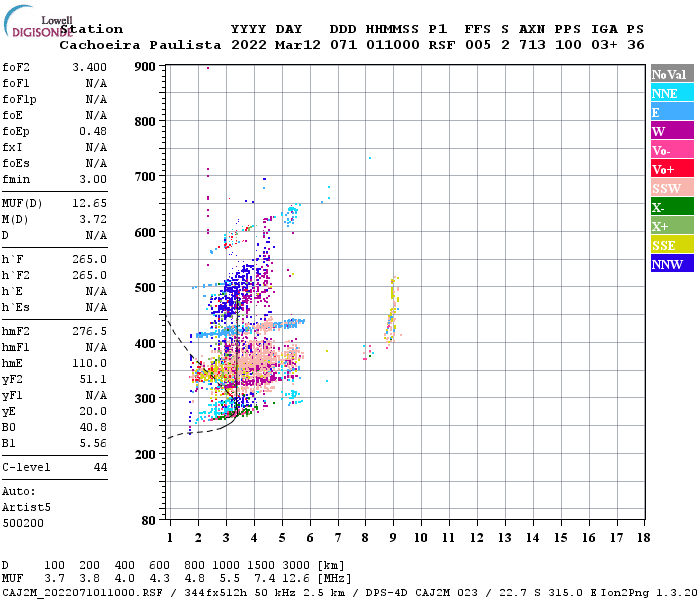
Task: Click the 900 km height axis label
Action: tap(145, 67)
